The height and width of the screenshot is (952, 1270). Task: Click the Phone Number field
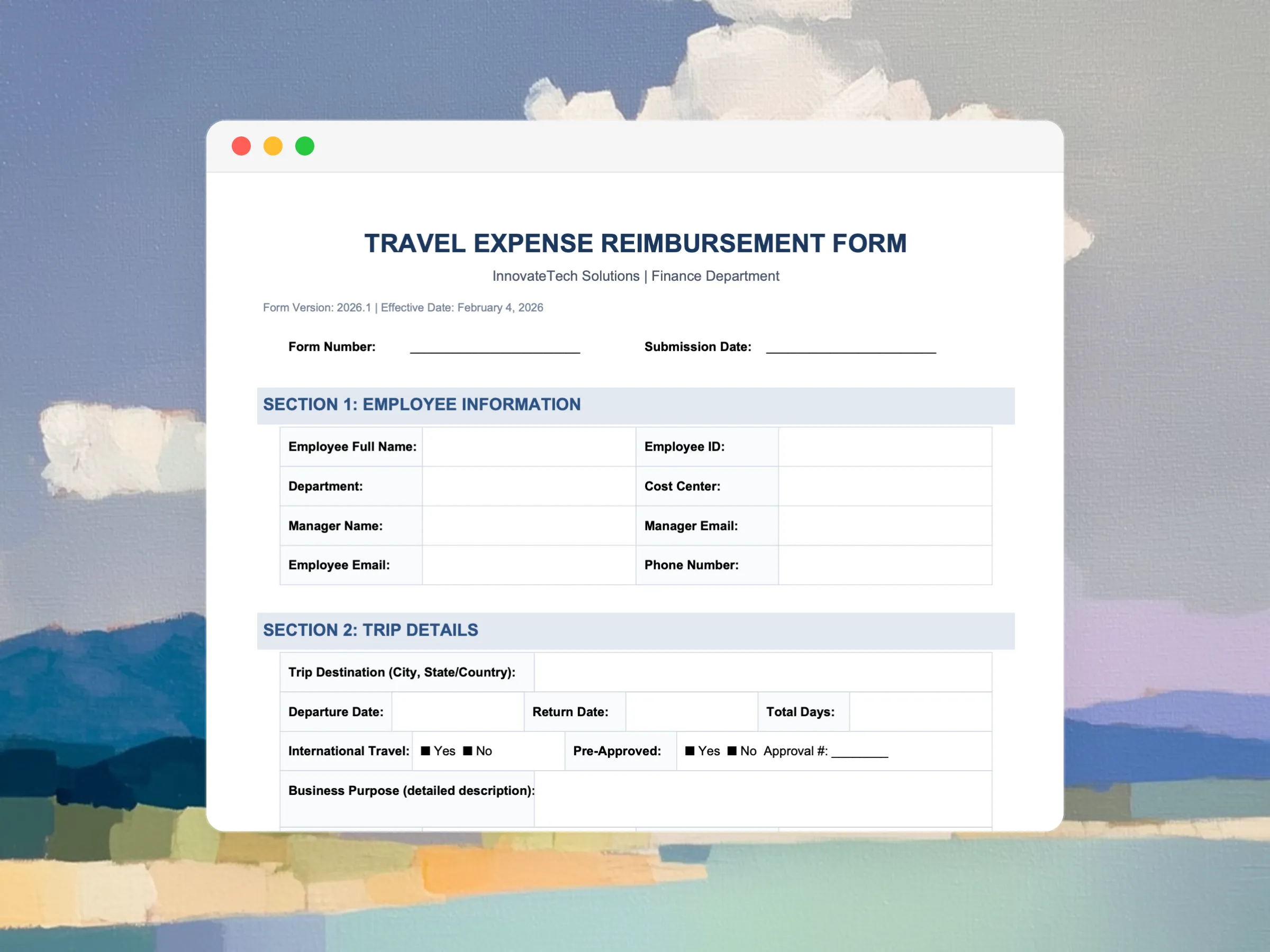coord(885,565)
